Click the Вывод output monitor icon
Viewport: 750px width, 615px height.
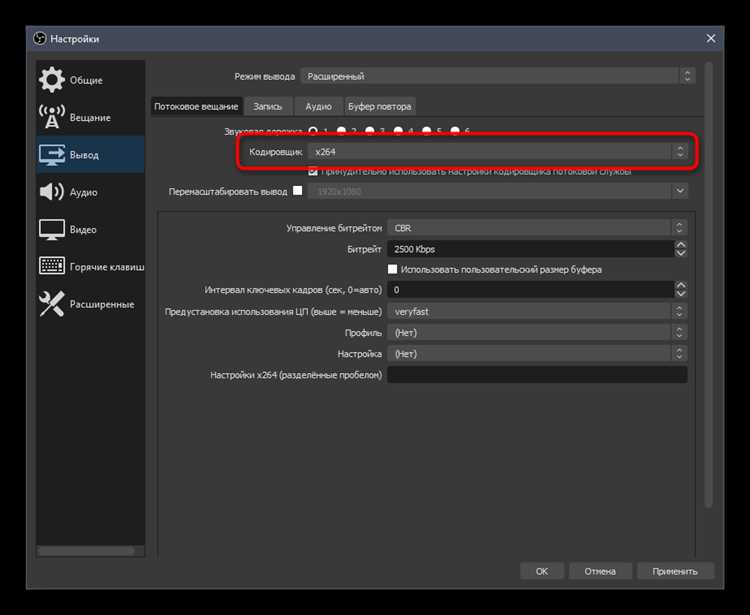[51, 154]
